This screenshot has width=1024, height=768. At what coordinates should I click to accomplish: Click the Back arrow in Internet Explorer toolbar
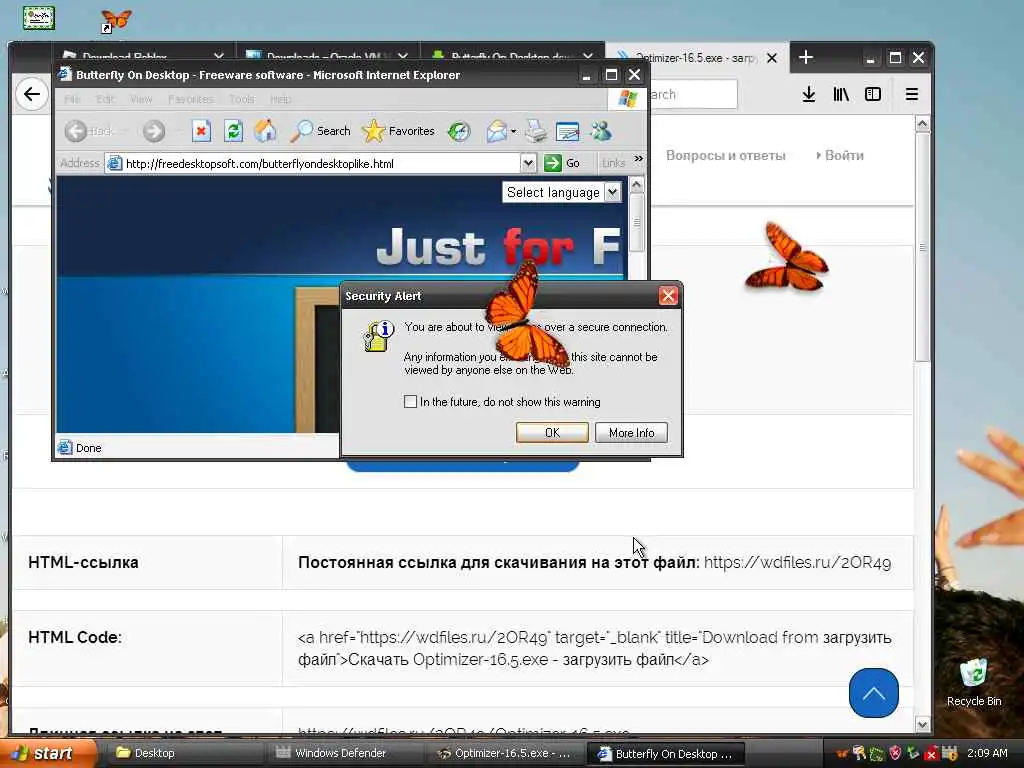pos(76,131)
